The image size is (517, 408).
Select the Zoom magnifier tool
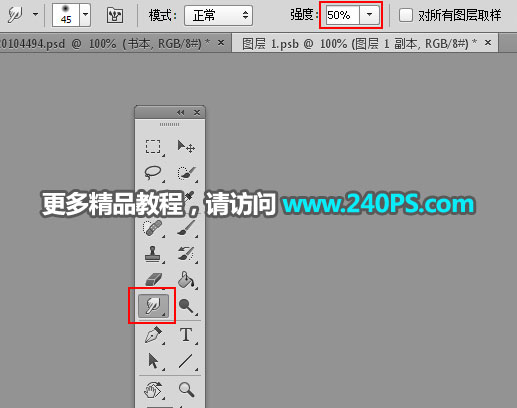click(186, 389)
